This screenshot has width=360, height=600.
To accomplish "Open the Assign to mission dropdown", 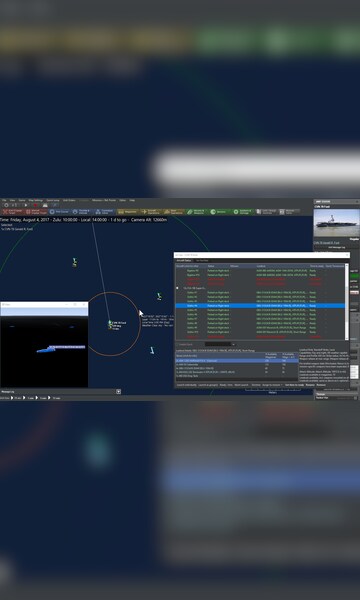I will (x=272, y=385).
